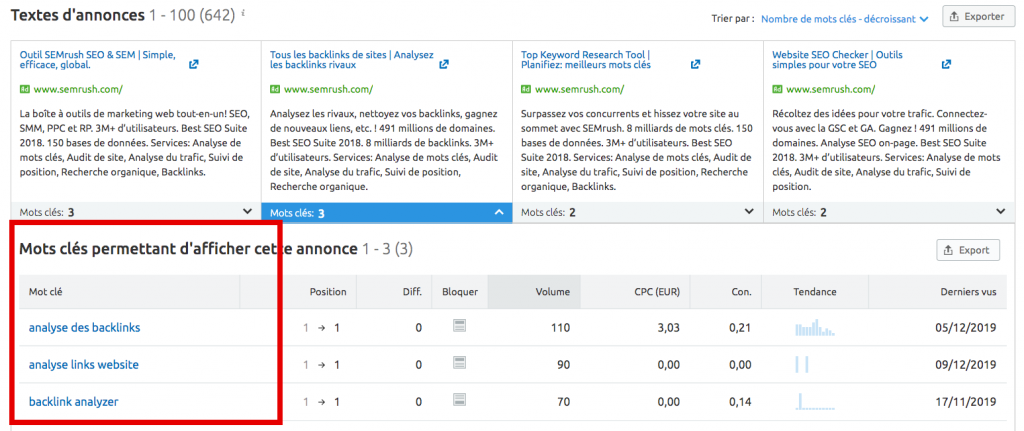The image size is (1024, 431).
Task: Select competition value 0,21
Action: coord(741,327)
